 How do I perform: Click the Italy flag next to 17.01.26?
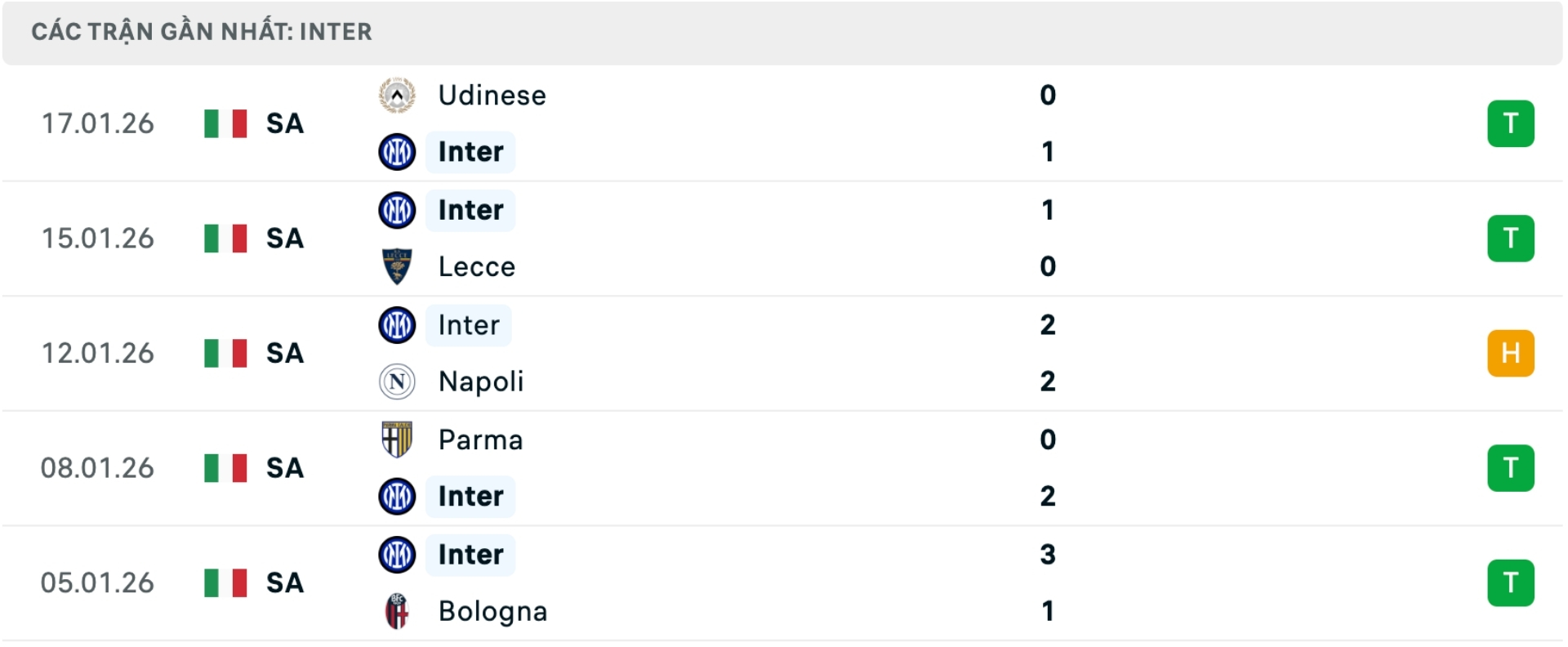(x=226, y=123)
